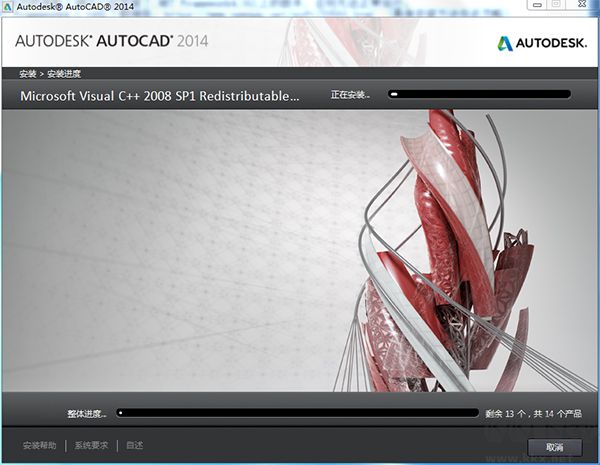
Task: Open the 自述 readme link
Action: (133, 446)
